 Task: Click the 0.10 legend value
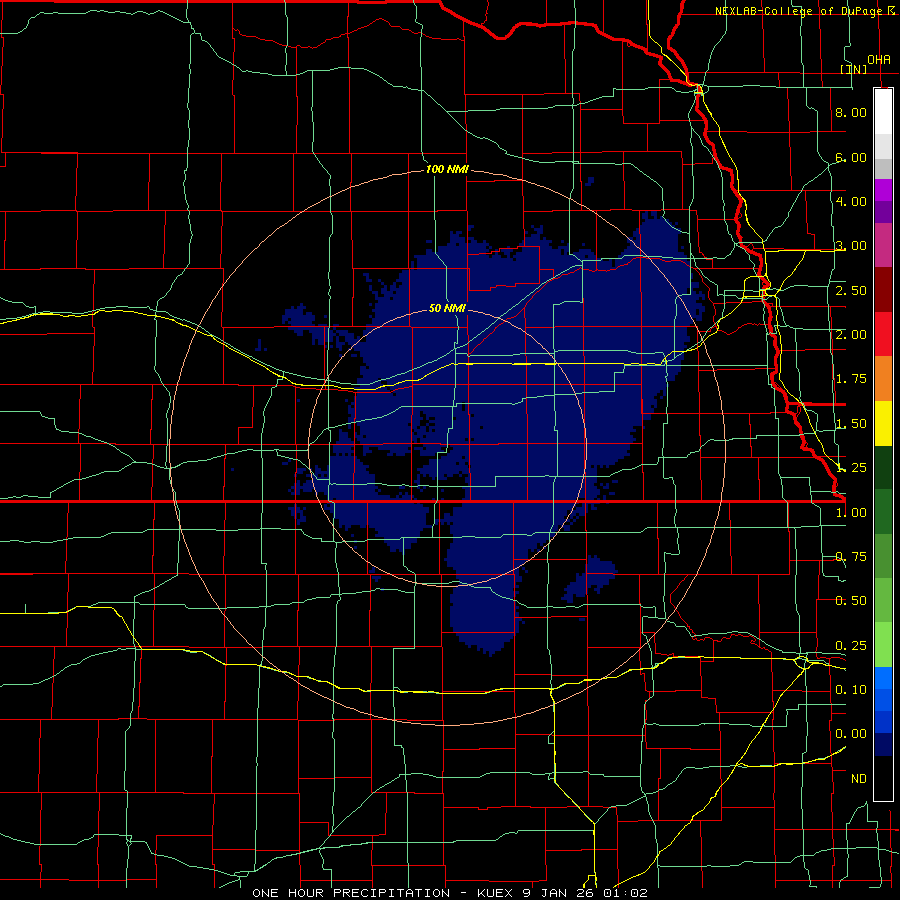tap(851, 690)
